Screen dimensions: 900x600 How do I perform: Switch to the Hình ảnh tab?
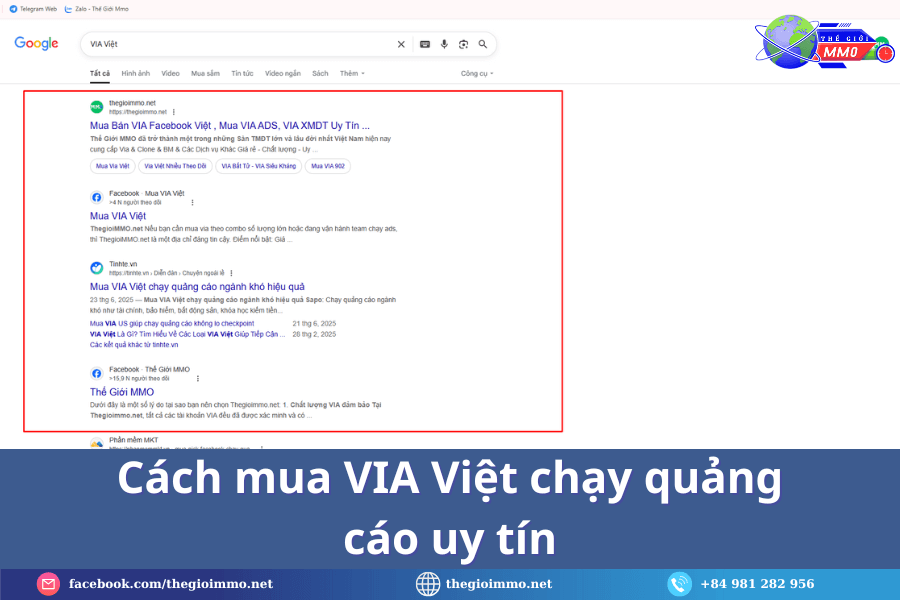pos(136,73)
